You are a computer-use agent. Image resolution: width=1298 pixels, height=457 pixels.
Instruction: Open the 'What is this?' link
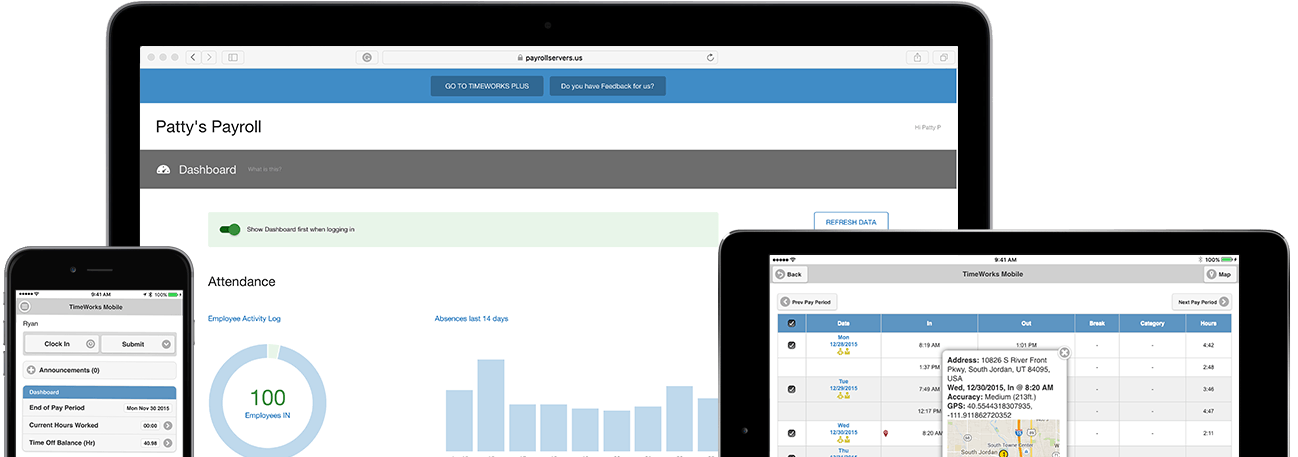click(x=265, y=170)
